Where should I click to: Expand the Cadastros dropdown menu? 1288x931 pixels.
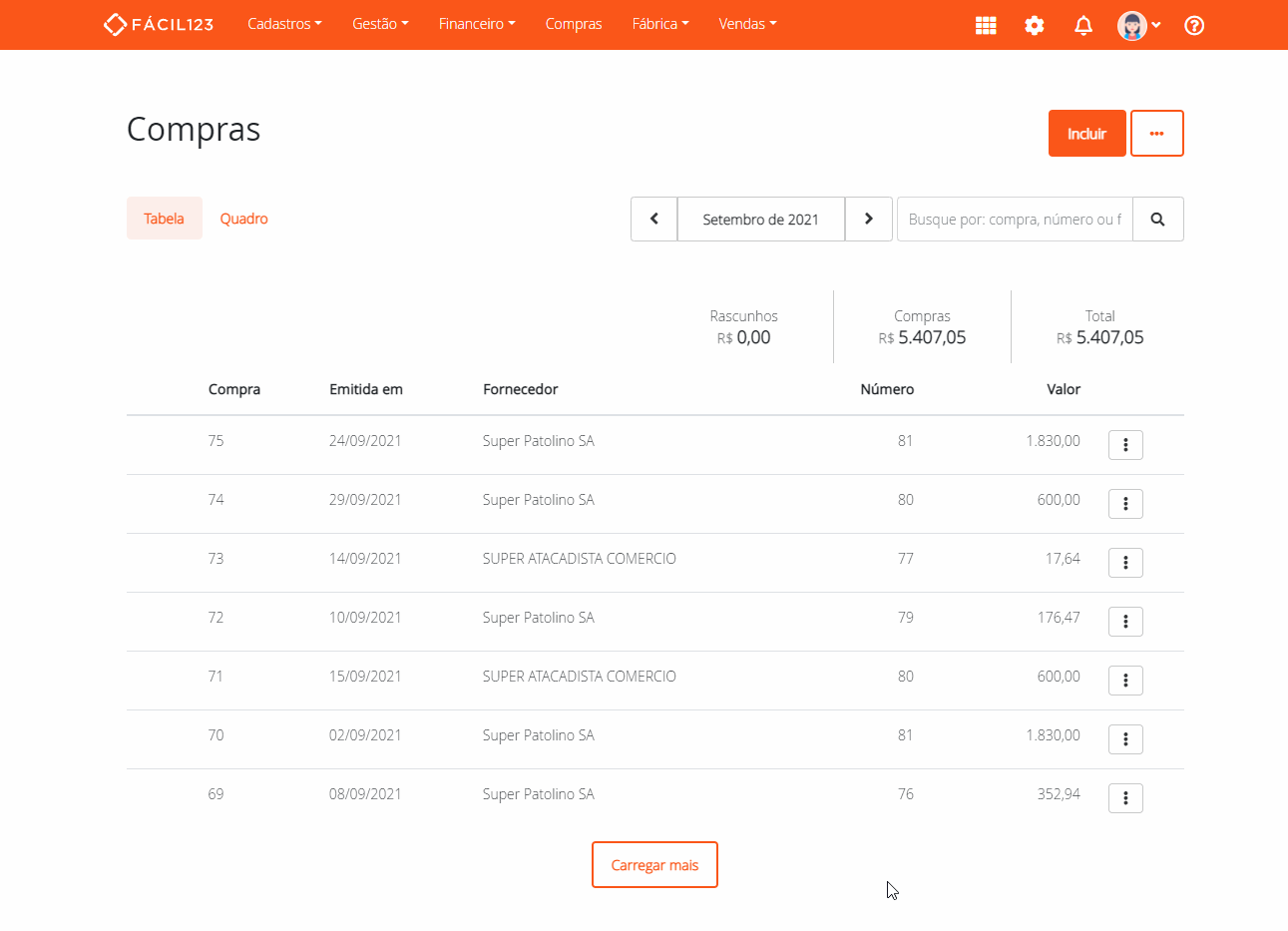[x=284, y=24]
